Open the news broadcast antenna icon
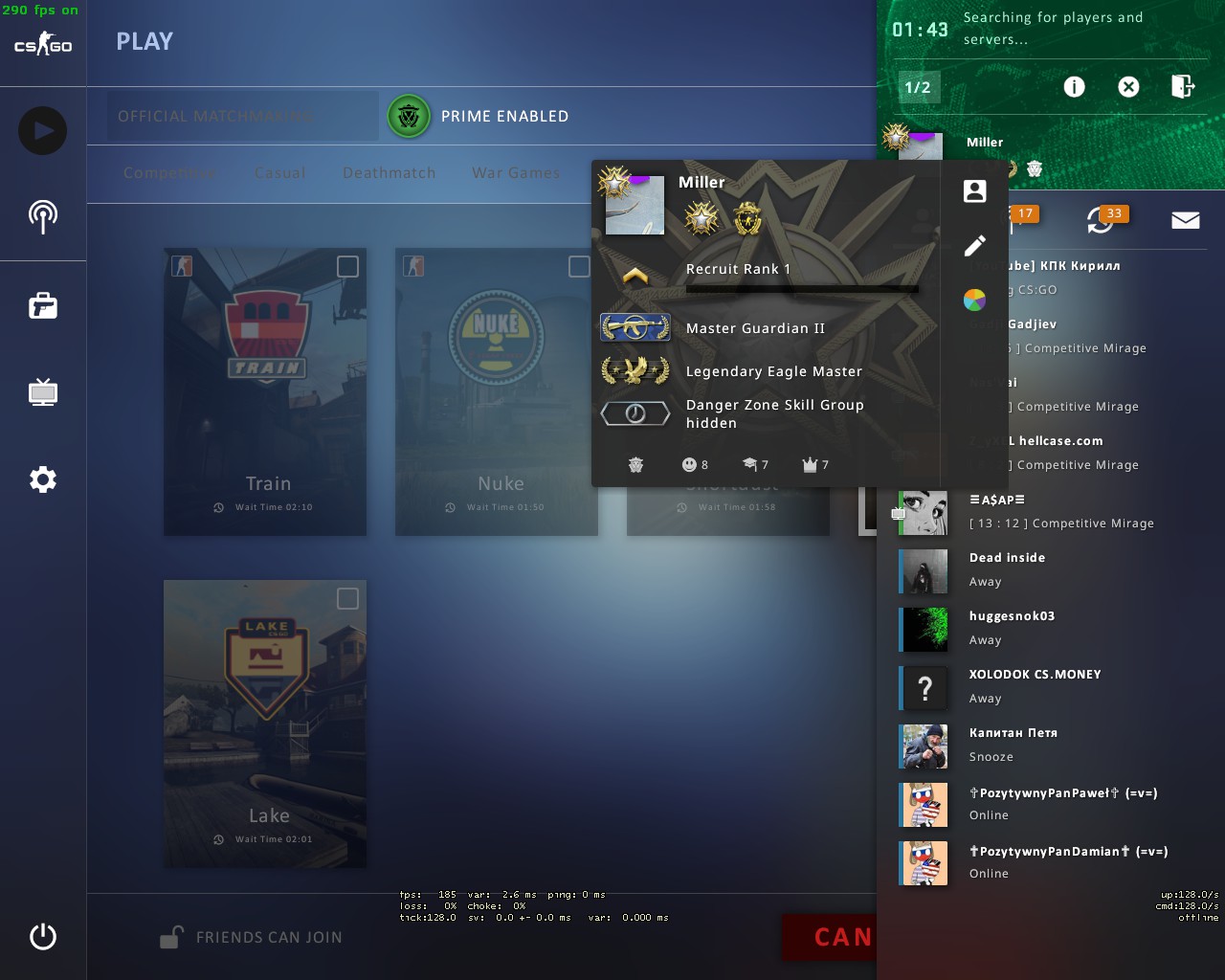Image resolution: width=1225 pixels, height=980 pixels. tap(43, 217)
